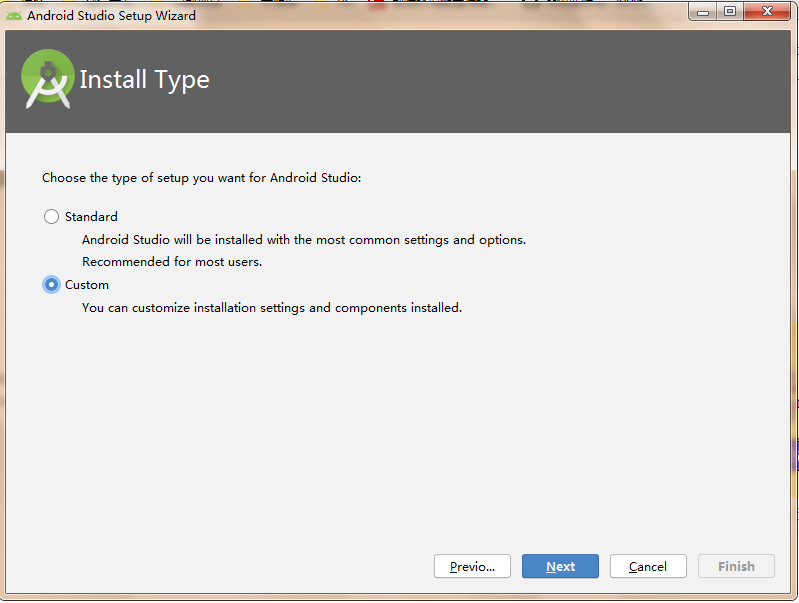Click the "You can customize installation settings" description
Image resolution: width=799 pixels, height=603 pixels.
272,308
